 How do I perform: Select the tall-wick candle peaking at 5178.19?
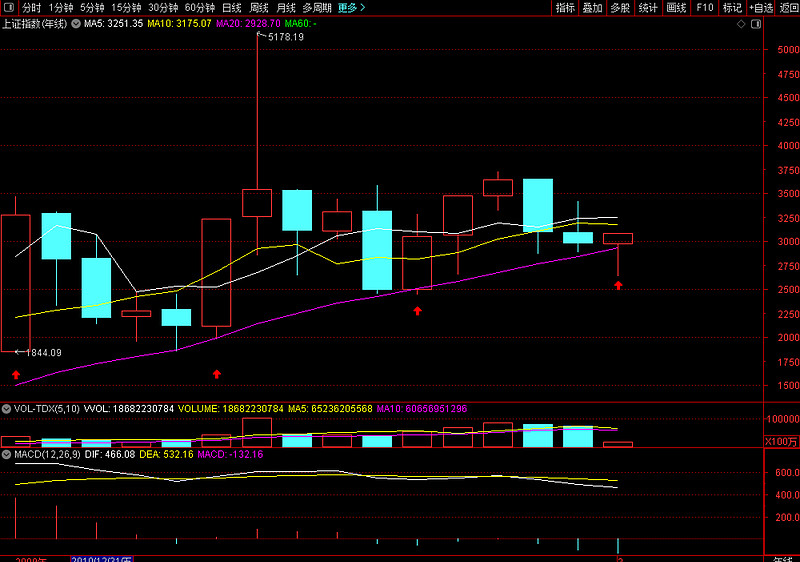pos(257,202)
